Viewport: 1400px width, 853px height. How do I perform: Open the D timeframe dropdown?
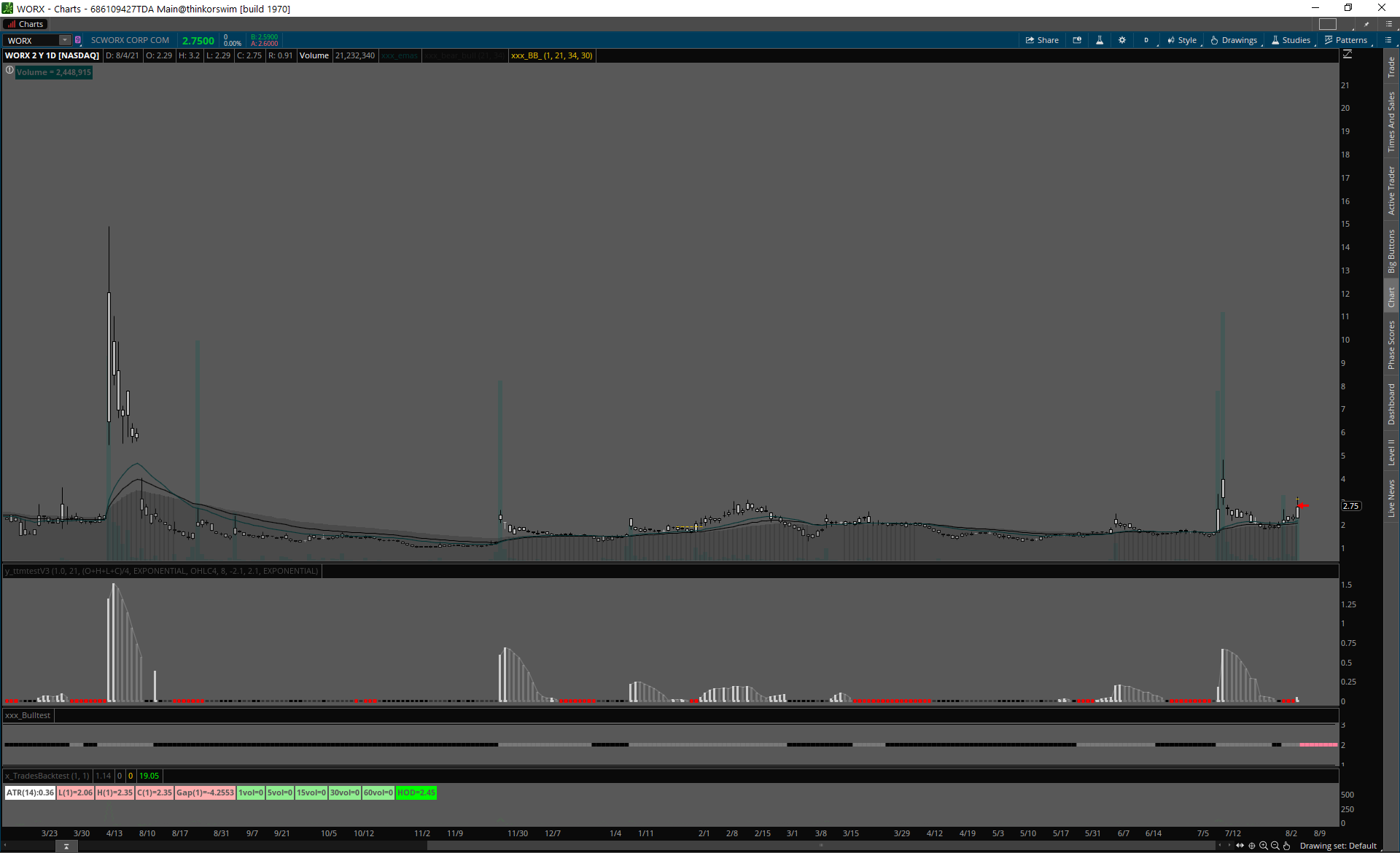(x=1146, y=40)
